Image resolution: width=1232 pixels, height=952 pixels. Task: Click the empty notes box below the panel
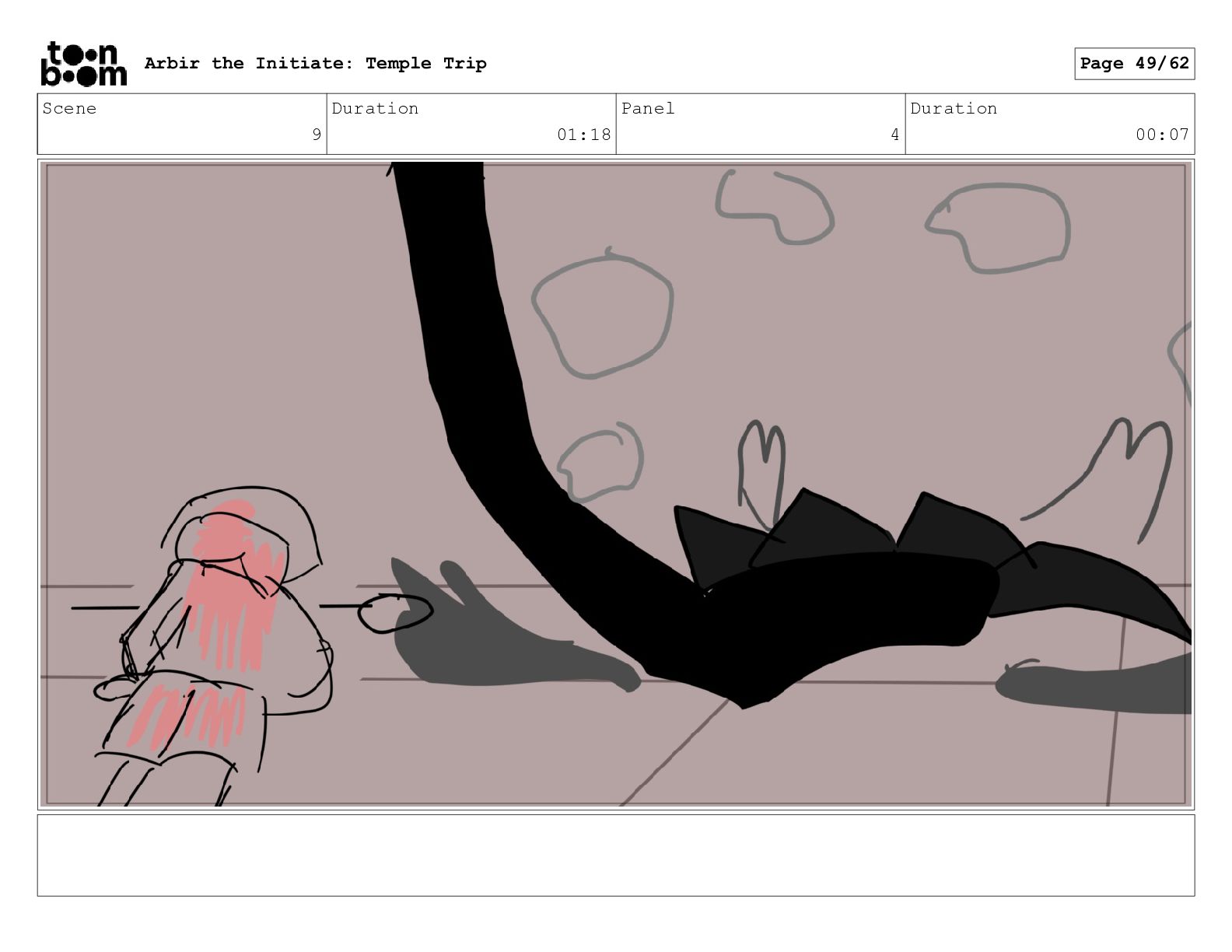[616, 856]
